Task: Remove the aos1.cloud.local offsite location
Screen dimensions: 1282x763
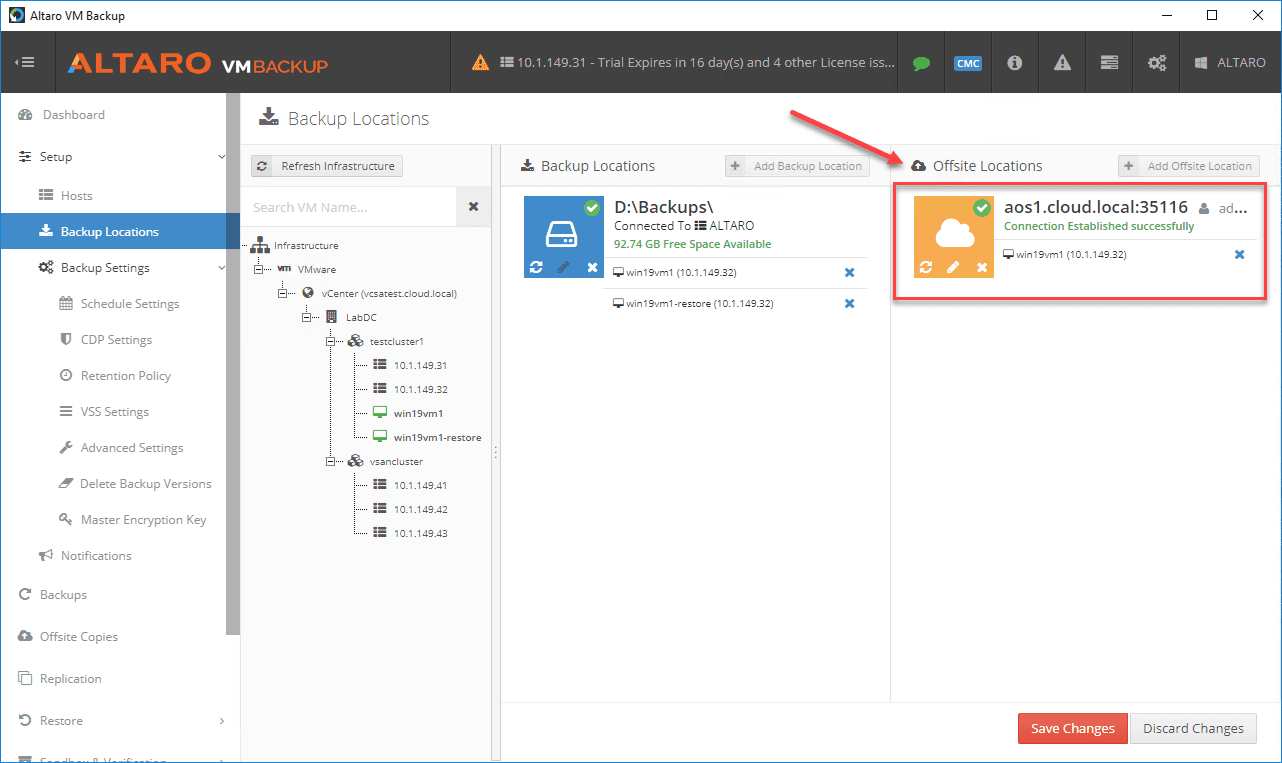Action: click(x=982, y=267)
